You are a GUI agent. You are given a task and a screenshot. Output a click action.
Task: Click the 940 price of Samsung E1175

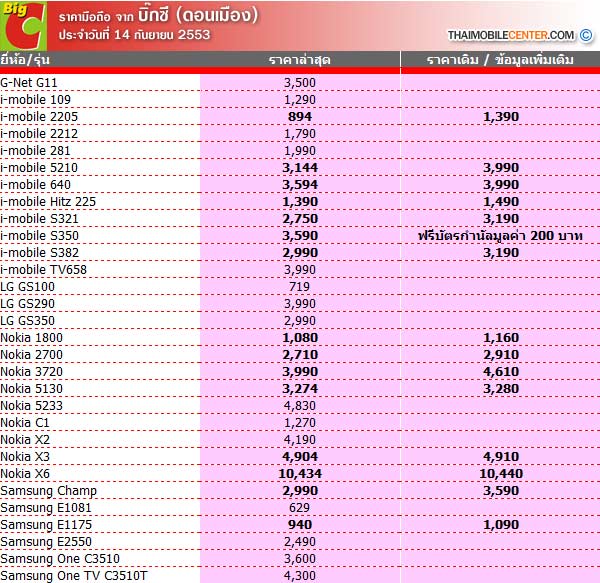(300, 525)
